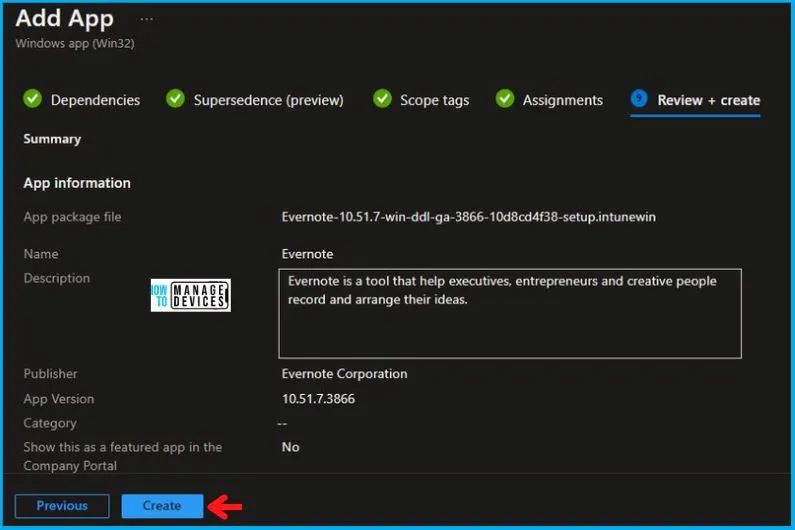
Task: Click the App Version label
Action: click(59, 399)
